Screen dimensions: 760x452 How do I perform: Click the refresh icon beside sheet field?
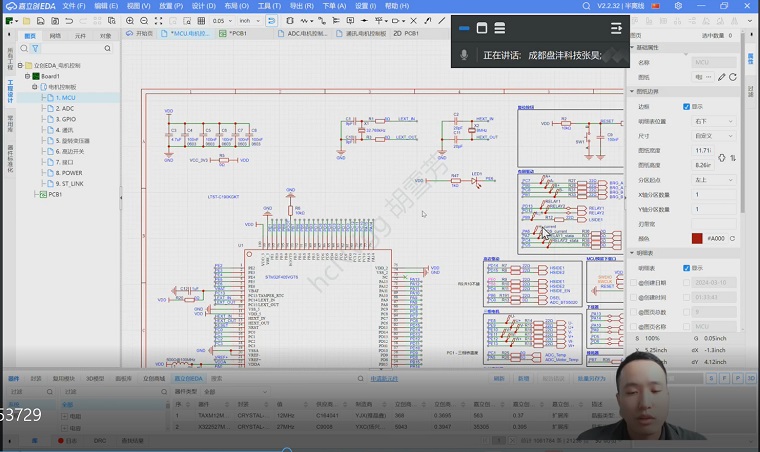[x=733, y=77]
